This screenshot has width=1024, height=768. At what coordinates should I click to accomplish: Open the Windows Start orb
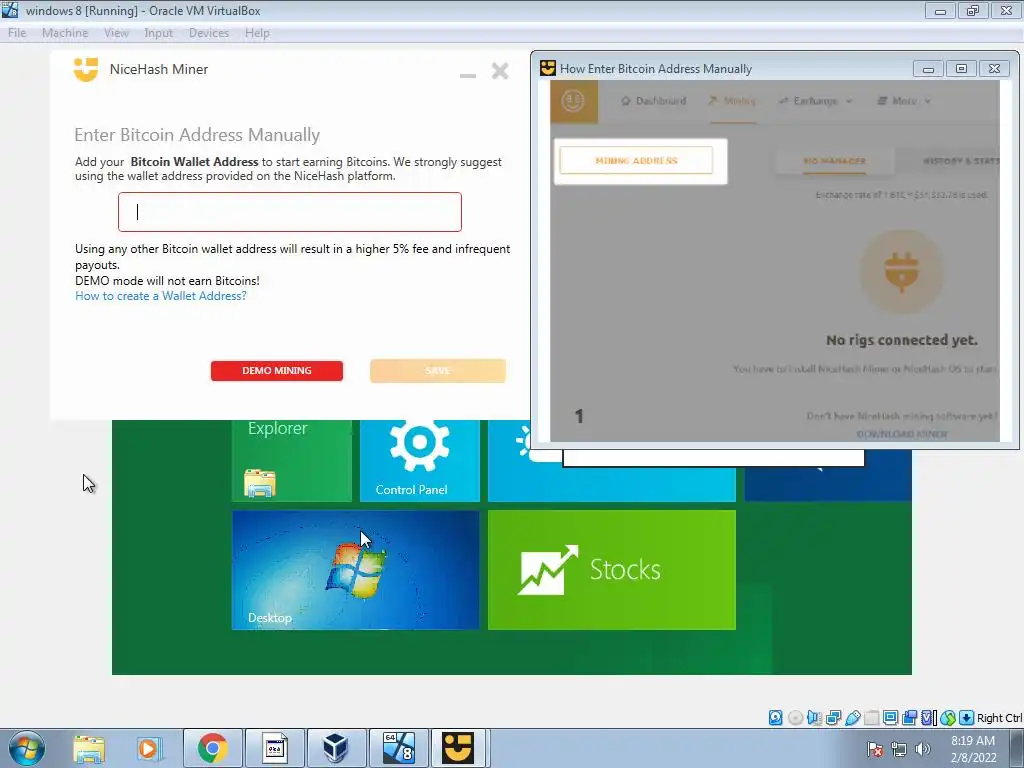pyautogui.click(x=27, y=748)
